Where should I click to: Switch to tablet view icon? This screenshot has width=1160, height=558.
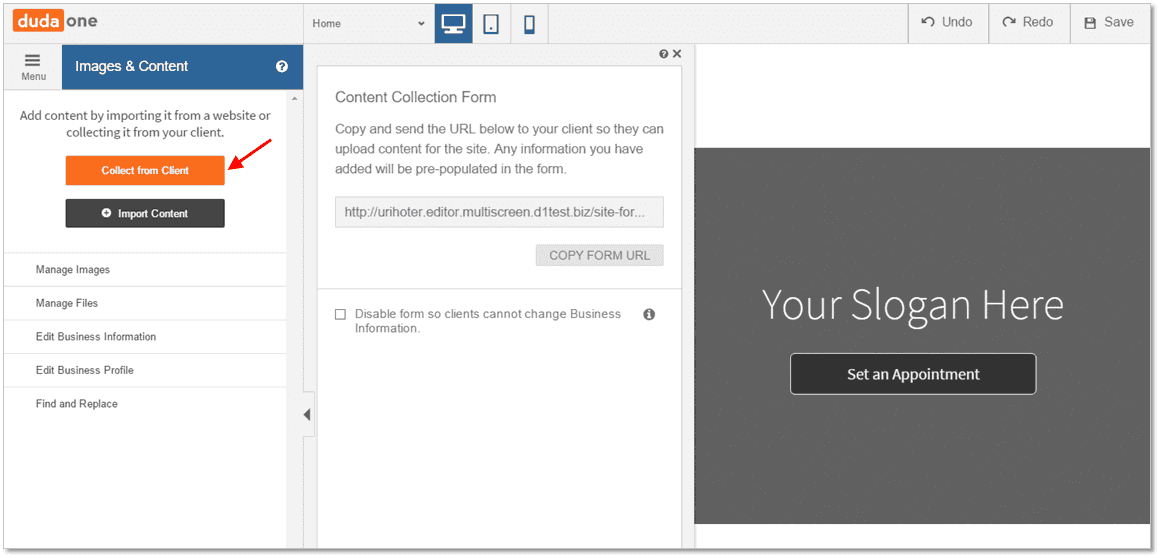(x=491, y=24)
